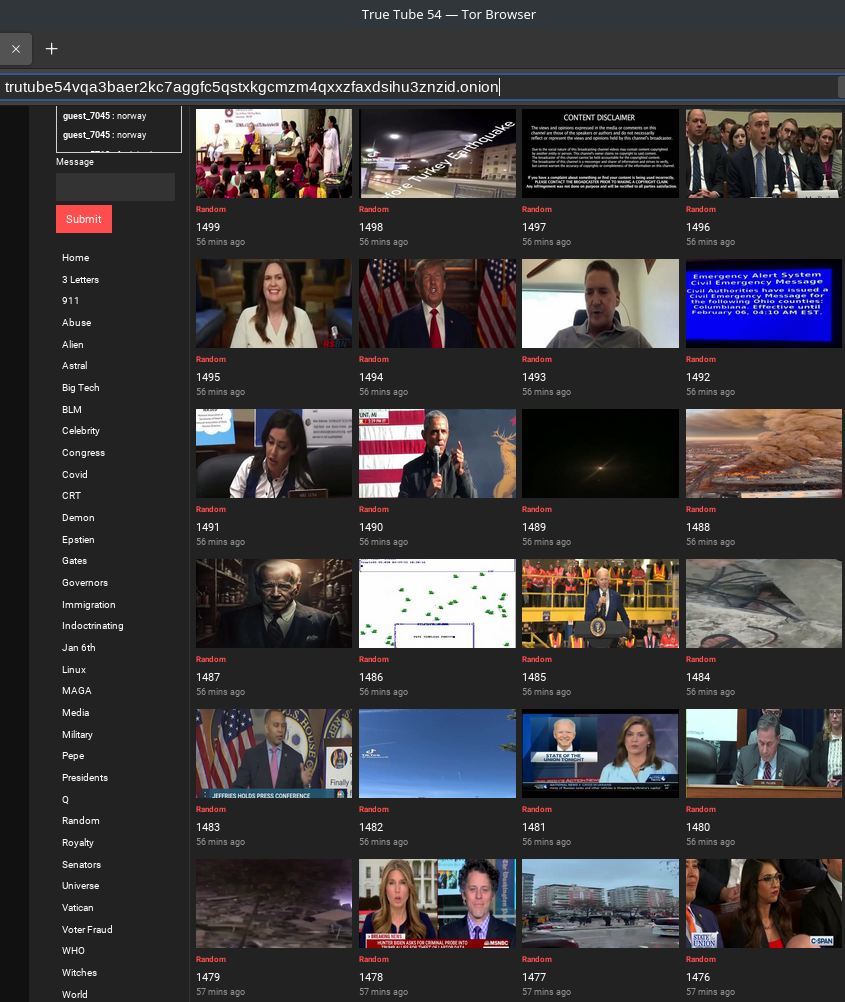Play the Turkey Earthquake video 1498 thumbnail
This screenshot has width=845, height=1002.
pyautogui.click(x=437, y=153)
